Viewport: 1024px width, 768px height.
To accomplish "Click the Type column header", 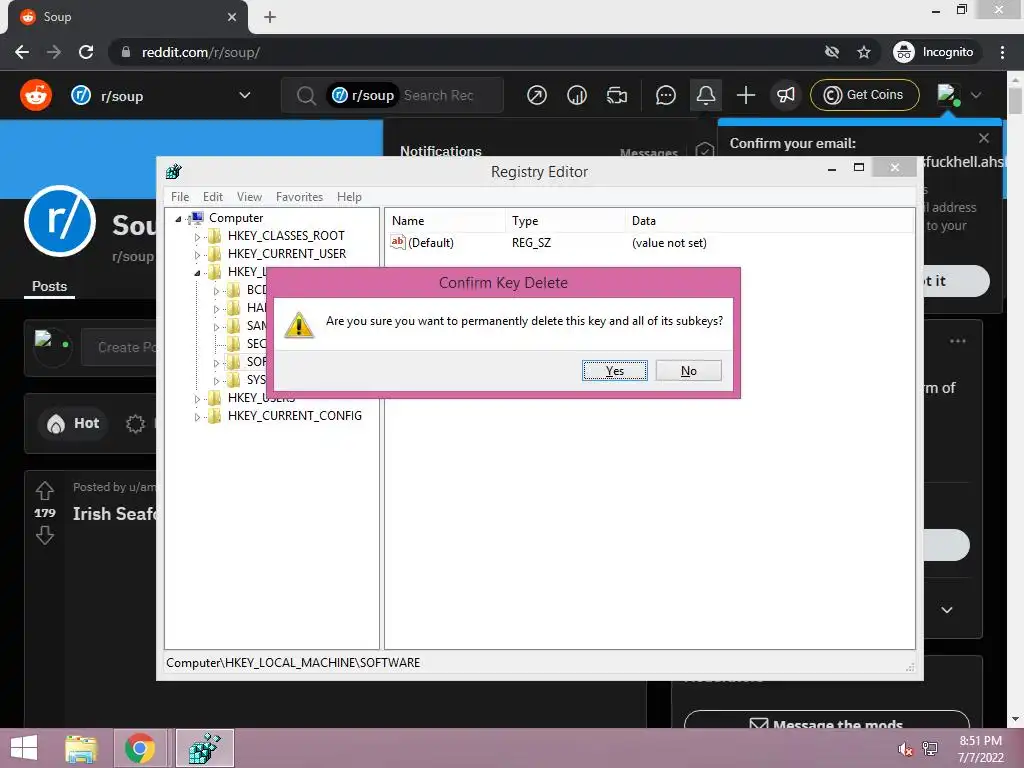I will point(564,221).
